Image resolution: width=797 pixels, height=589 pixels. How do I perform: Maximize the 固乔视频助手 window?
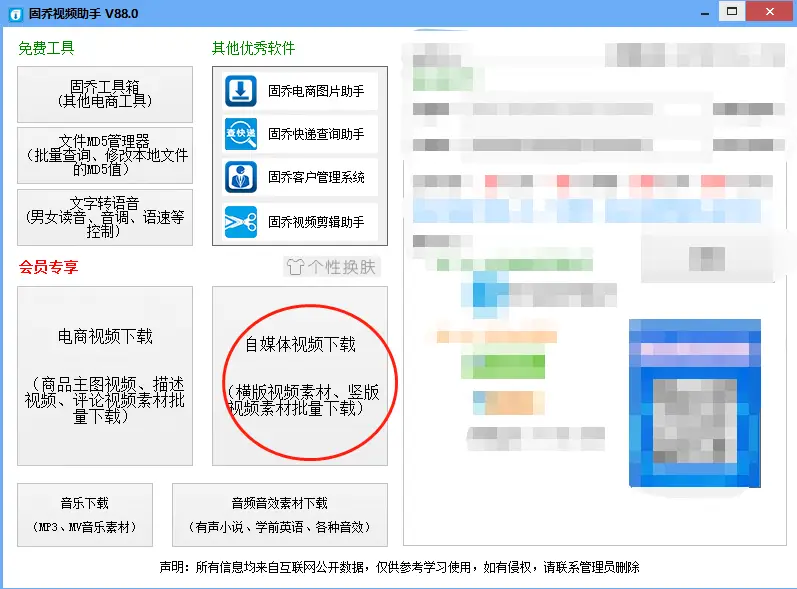coord(732,11)
